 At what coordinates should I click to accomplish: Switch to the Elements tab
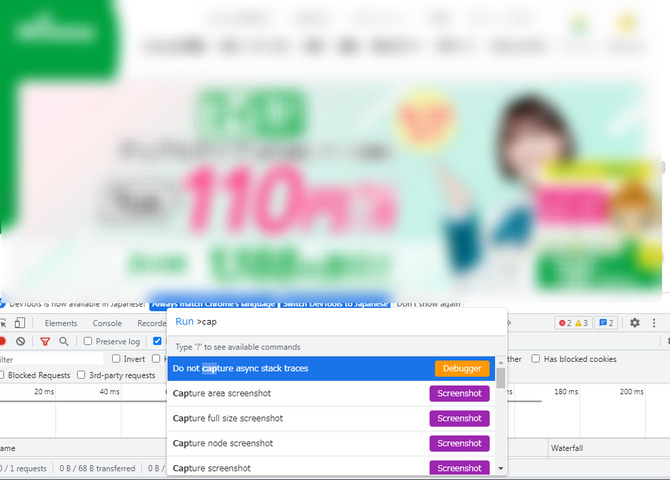point(61,323)
